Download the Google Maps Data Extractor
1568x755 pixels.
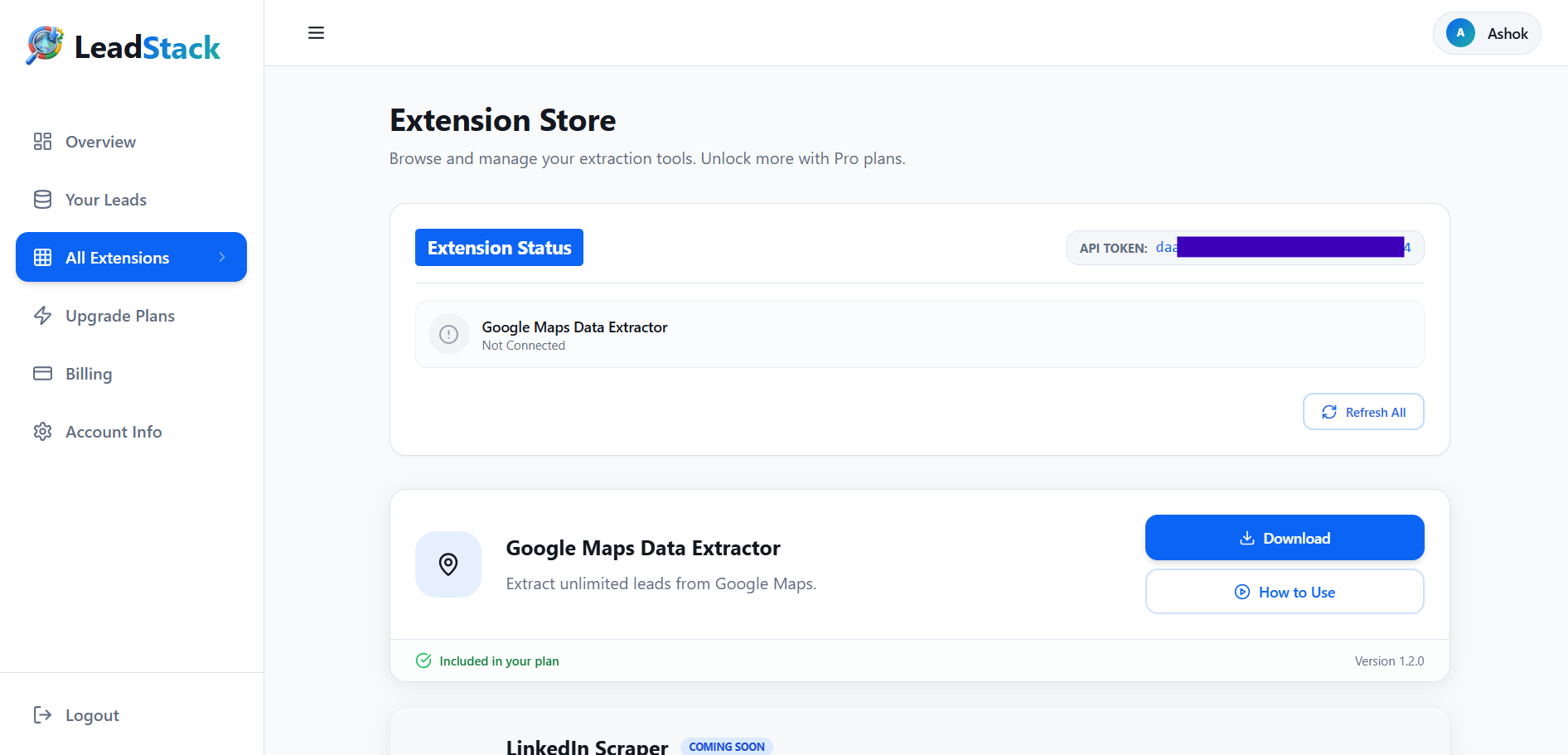point(1284,537)
